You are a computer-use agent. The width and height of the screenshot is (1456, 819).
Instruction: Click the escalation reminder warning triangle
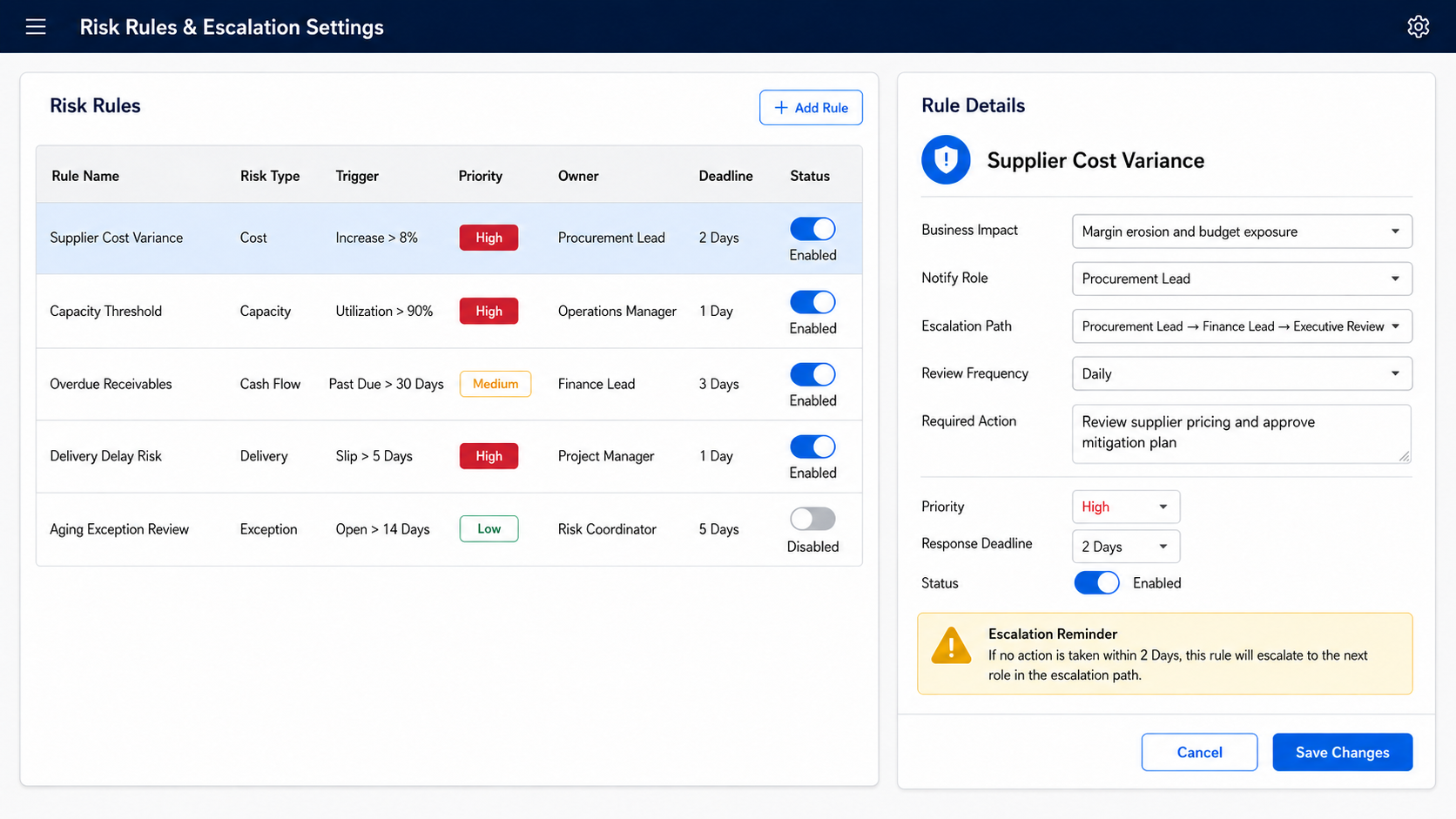point(951,647)
